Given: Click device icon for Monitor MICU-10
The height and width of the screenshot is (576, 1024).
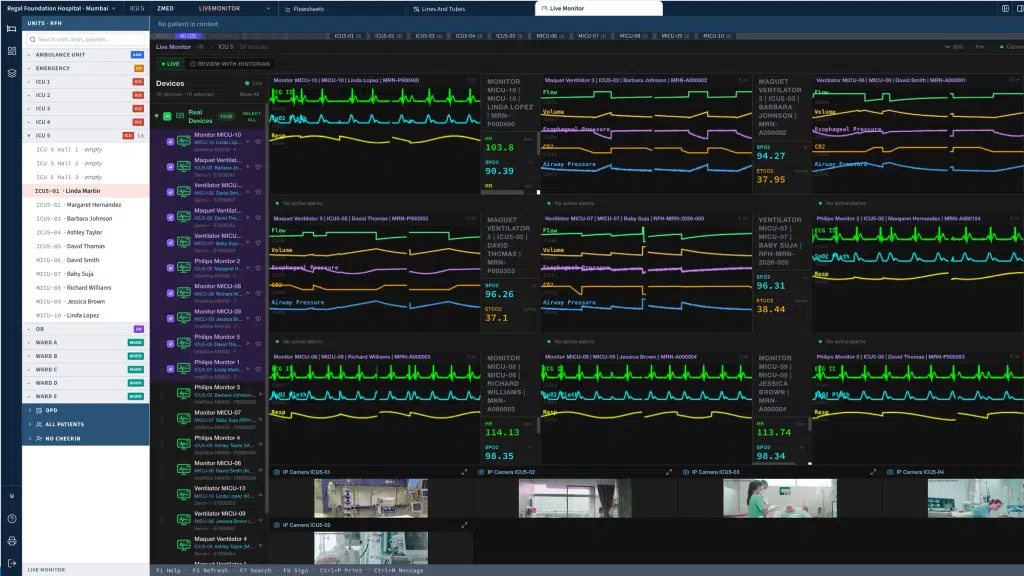Looking at the screenshot, I should click(184, 141).
